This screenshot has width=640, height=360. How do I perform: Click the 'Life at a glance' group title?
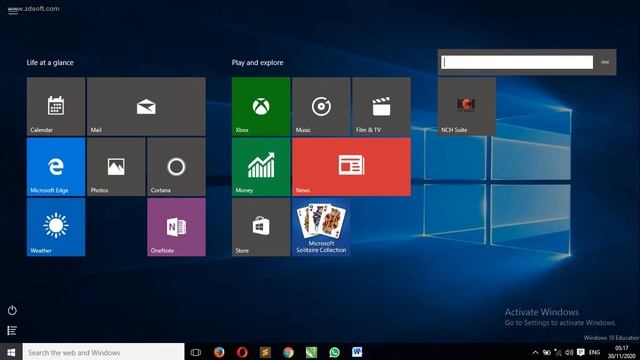50,62
